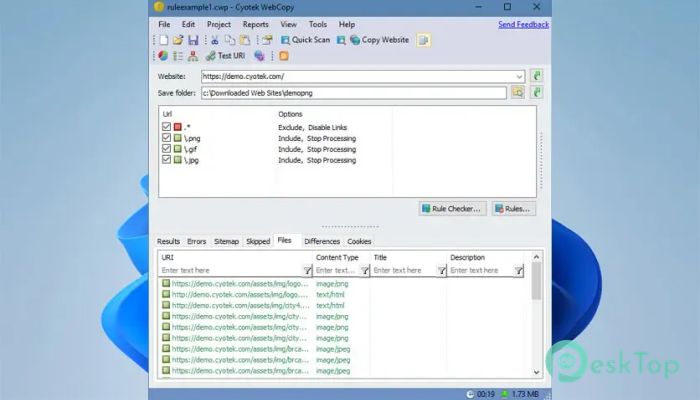This screenshot has width=700, height=400.
Task: Open the Content Type filter funnel
Action: click(365, 271)
